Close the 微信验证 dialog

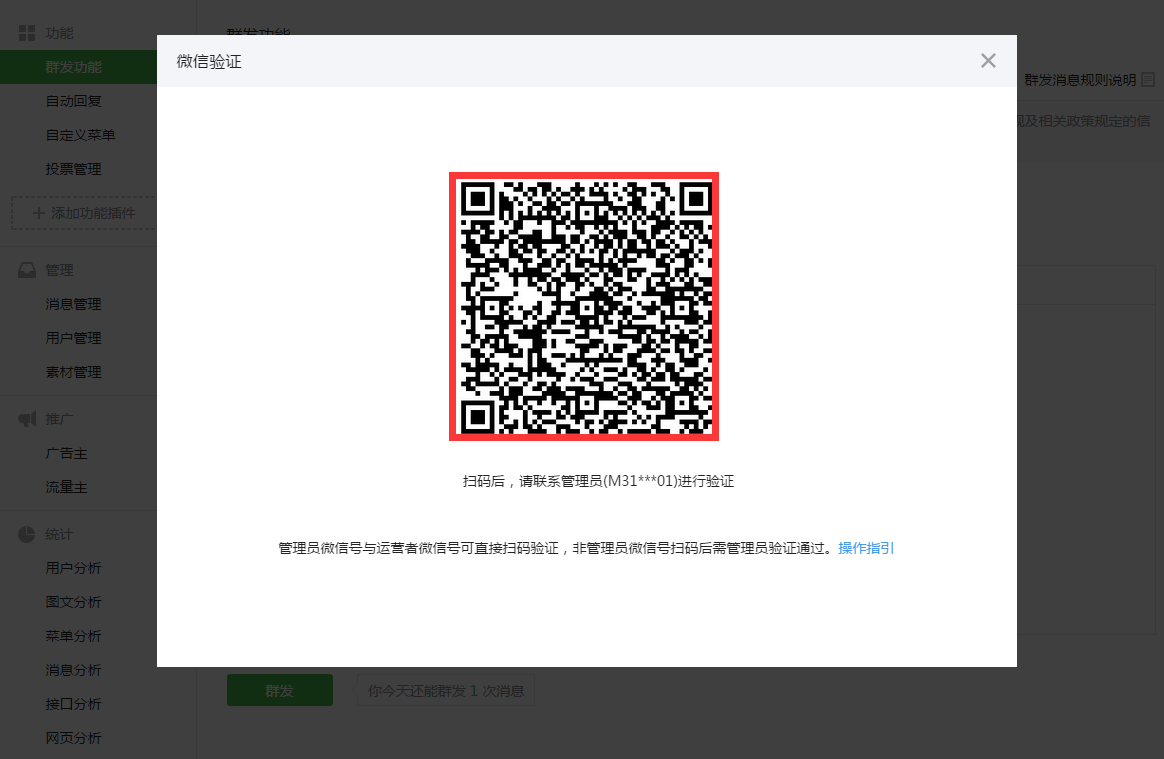coord(988,60)
